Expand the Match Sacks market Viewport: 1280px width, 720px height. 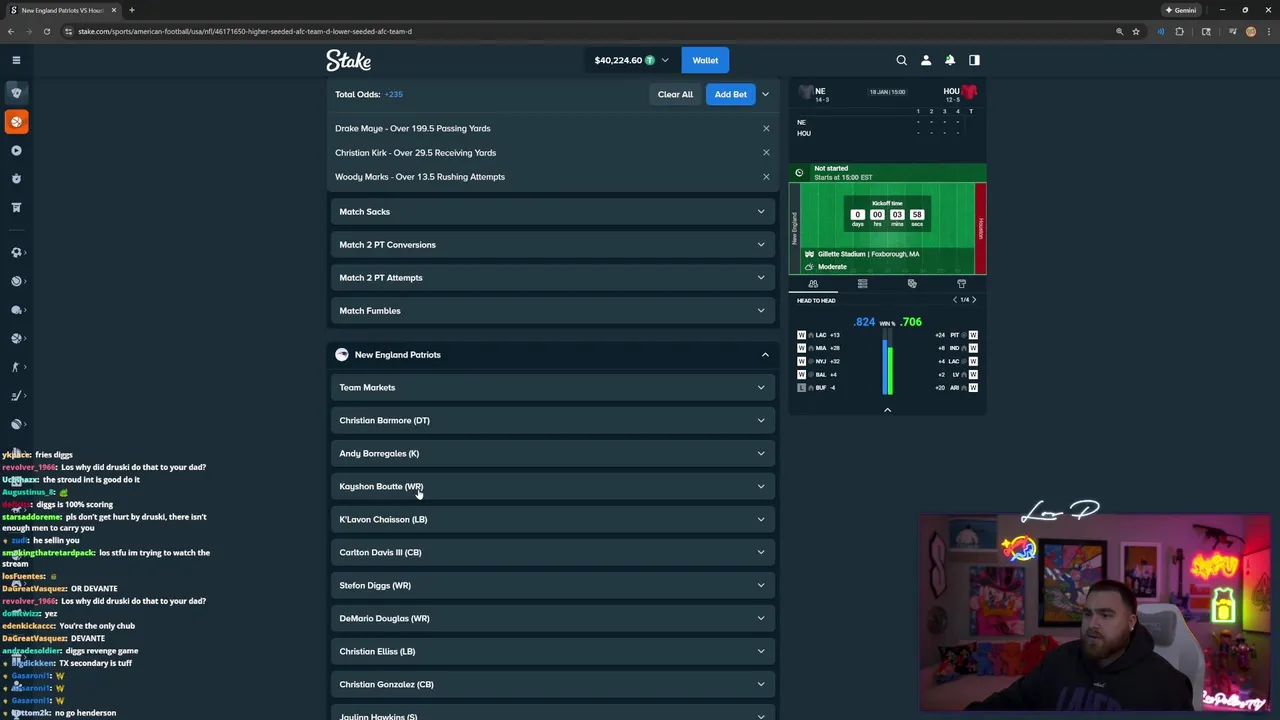click(x=553, y=211)
